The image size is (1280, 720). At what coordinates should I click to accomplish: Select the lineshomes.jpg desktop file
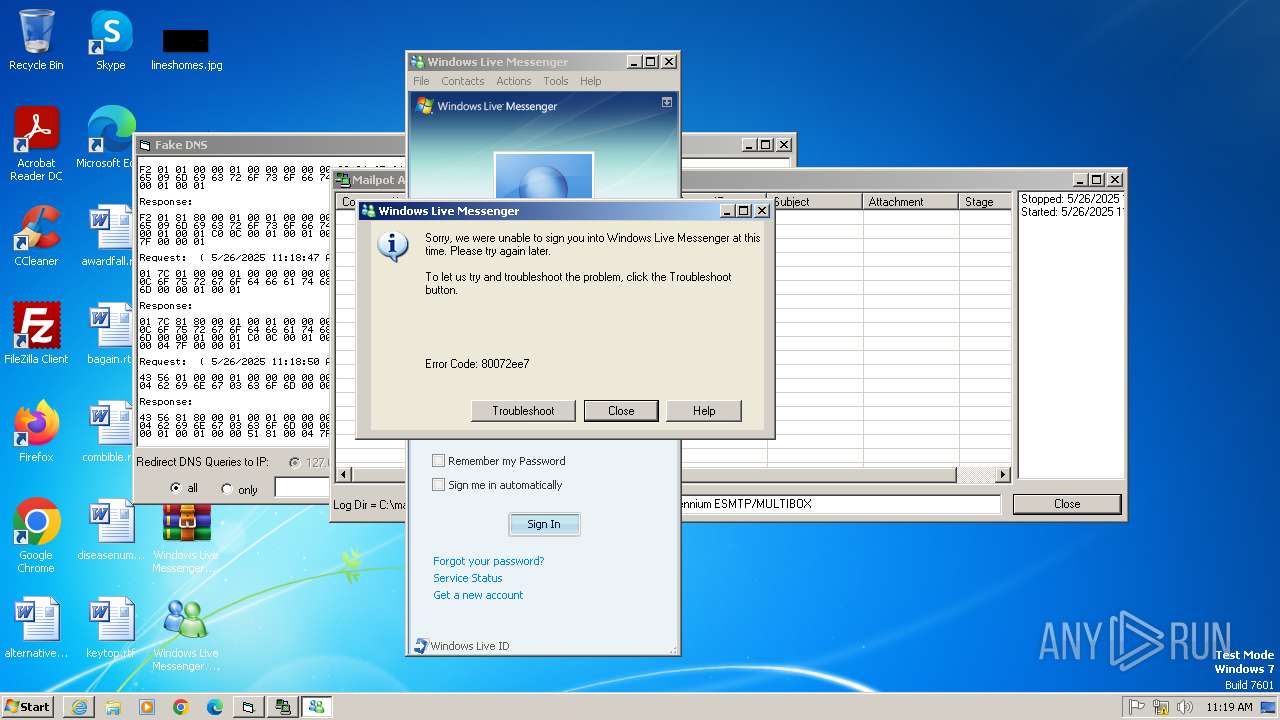tap(186, 49)
